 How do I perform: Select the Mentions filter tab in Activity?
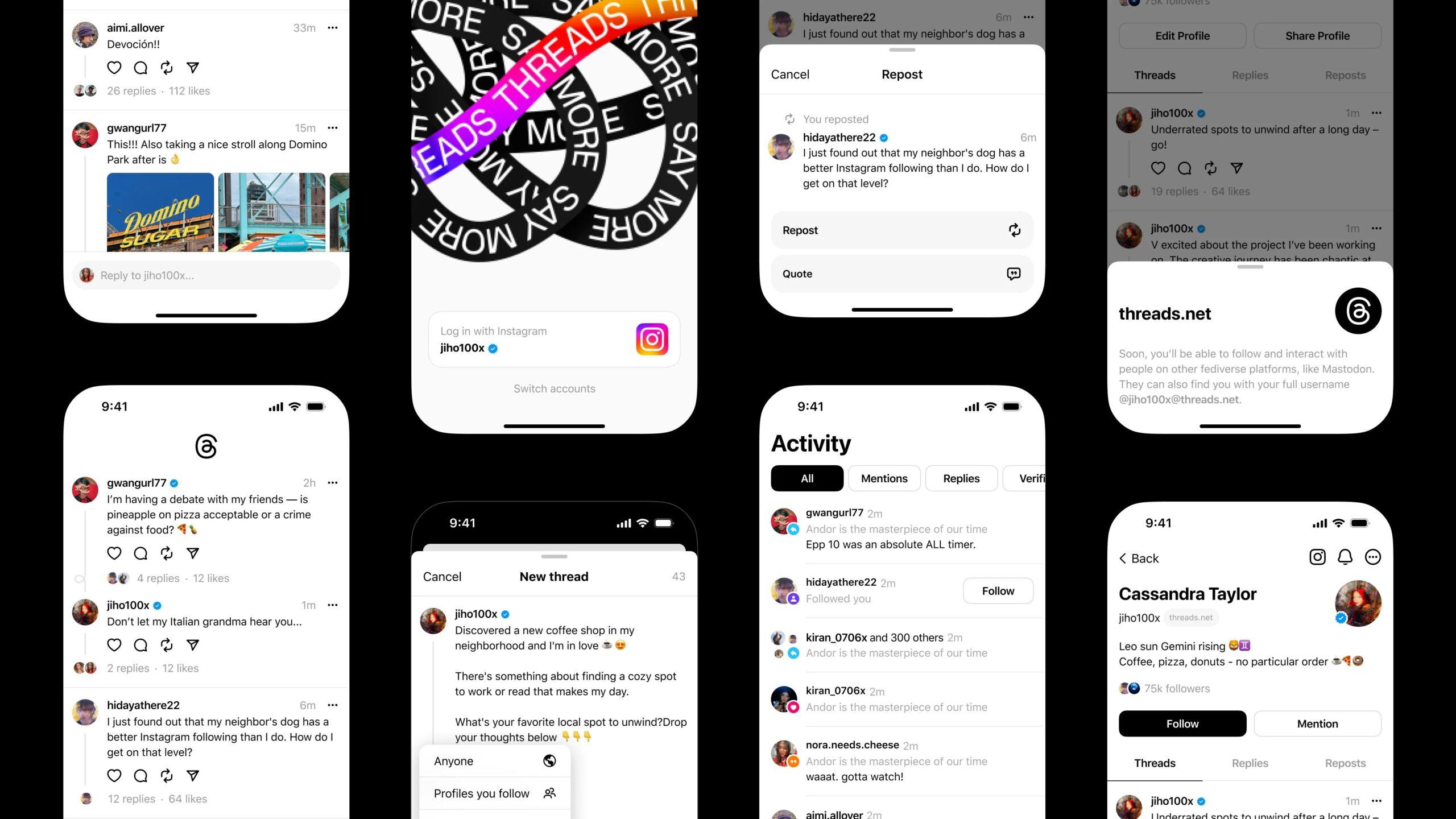[883, 478]
